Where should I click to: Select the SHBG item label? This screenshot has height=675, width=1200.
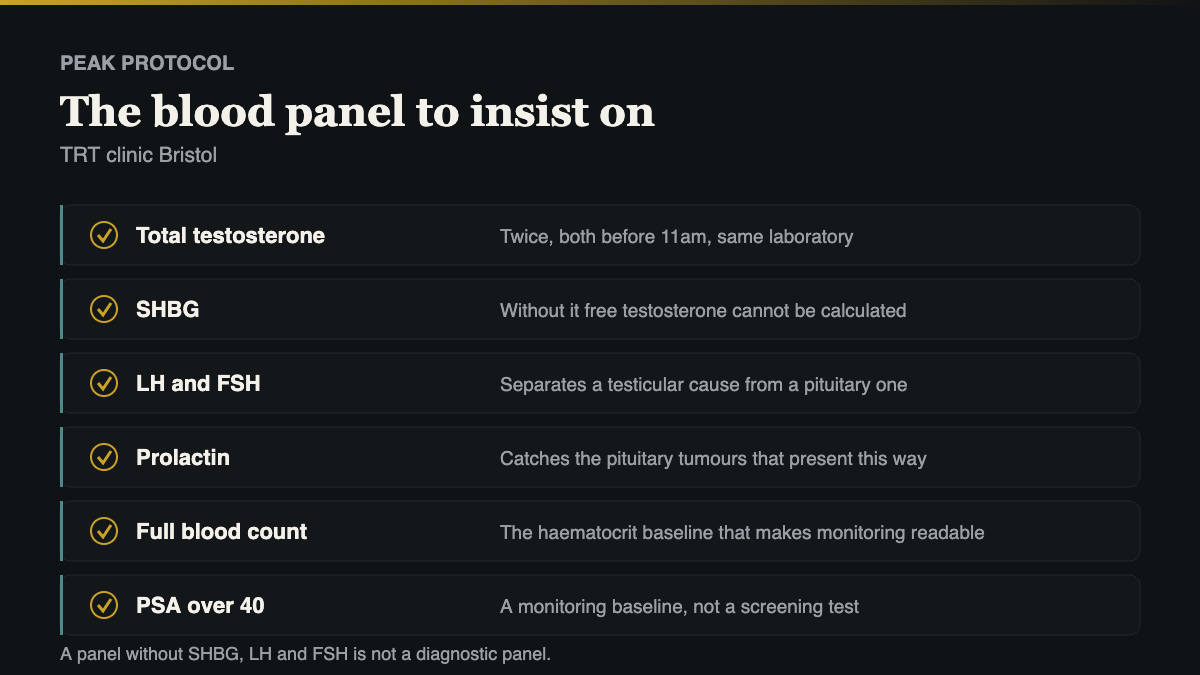[167, 310]
